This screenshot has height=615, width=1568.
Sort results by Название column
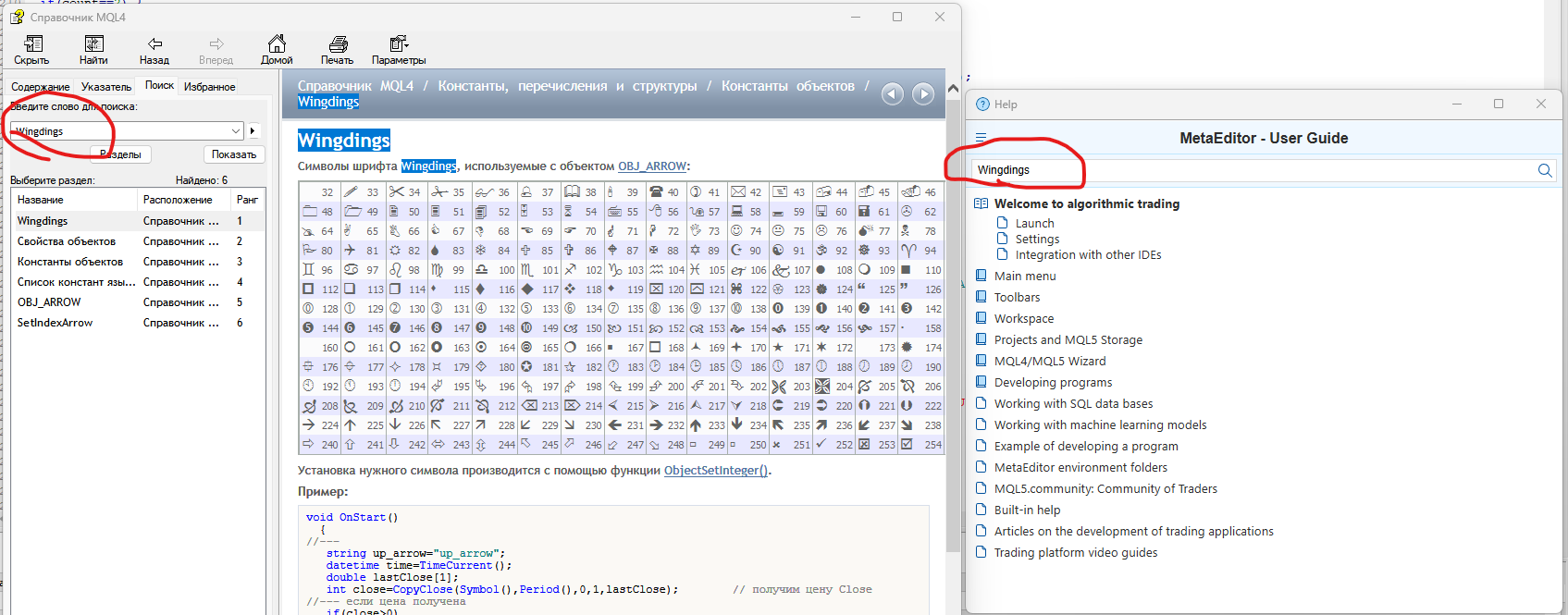[73, 200]
